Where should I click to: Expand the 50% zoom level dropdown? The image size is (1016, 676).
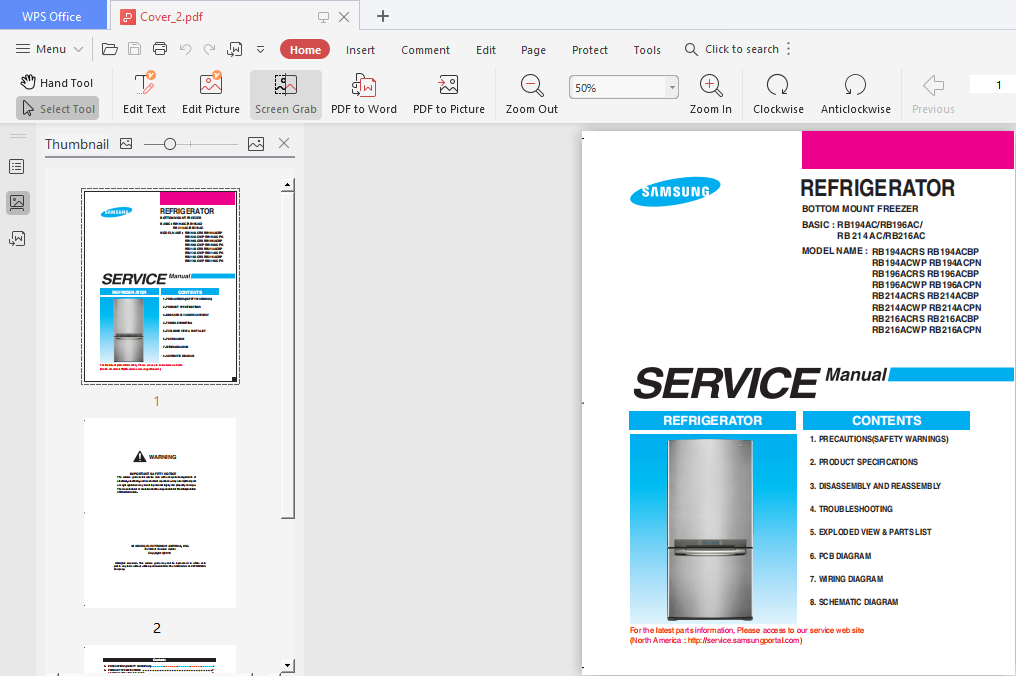[672, 87]
